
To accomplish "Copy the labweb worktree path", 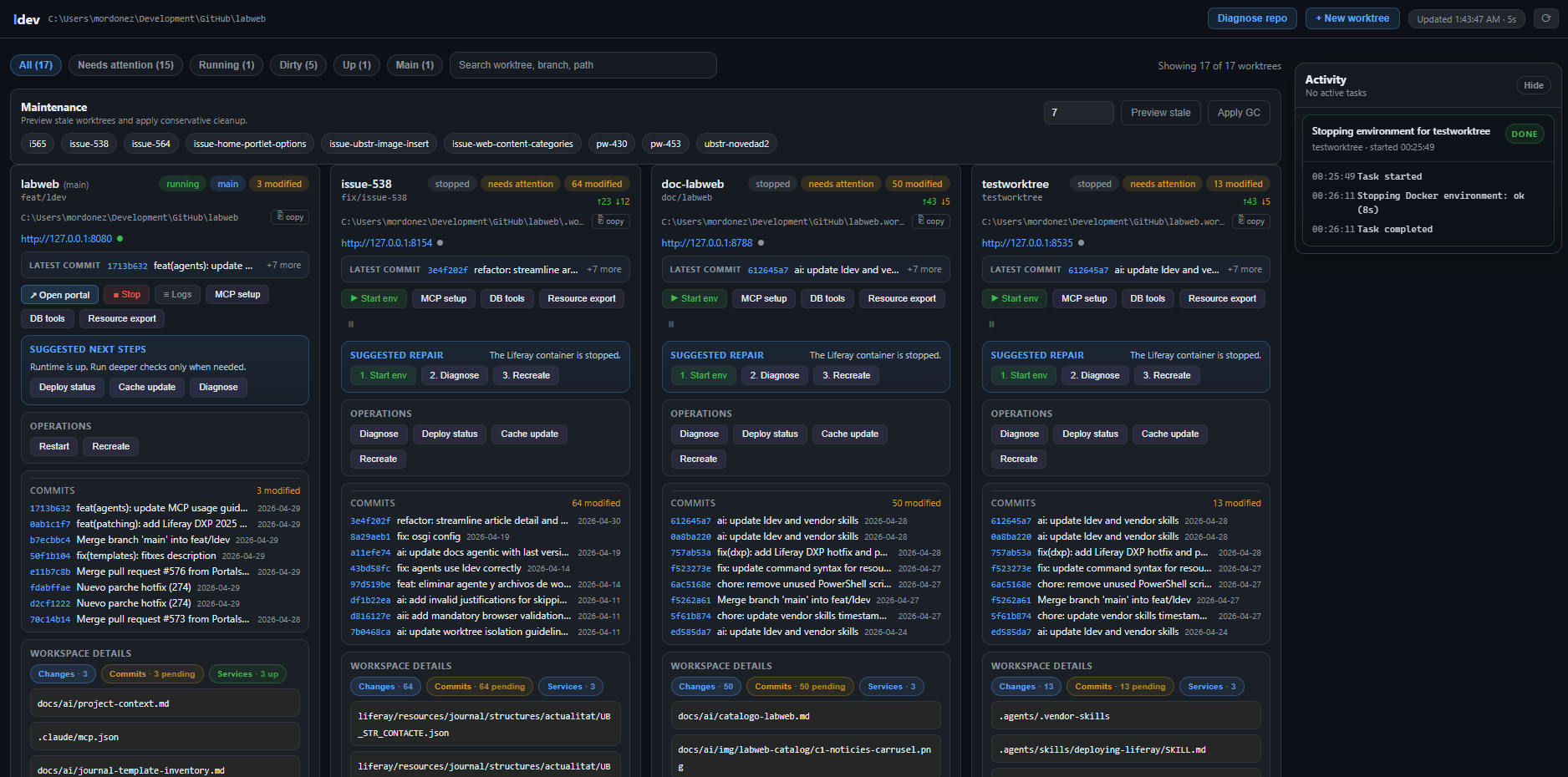I will point(291,217).
